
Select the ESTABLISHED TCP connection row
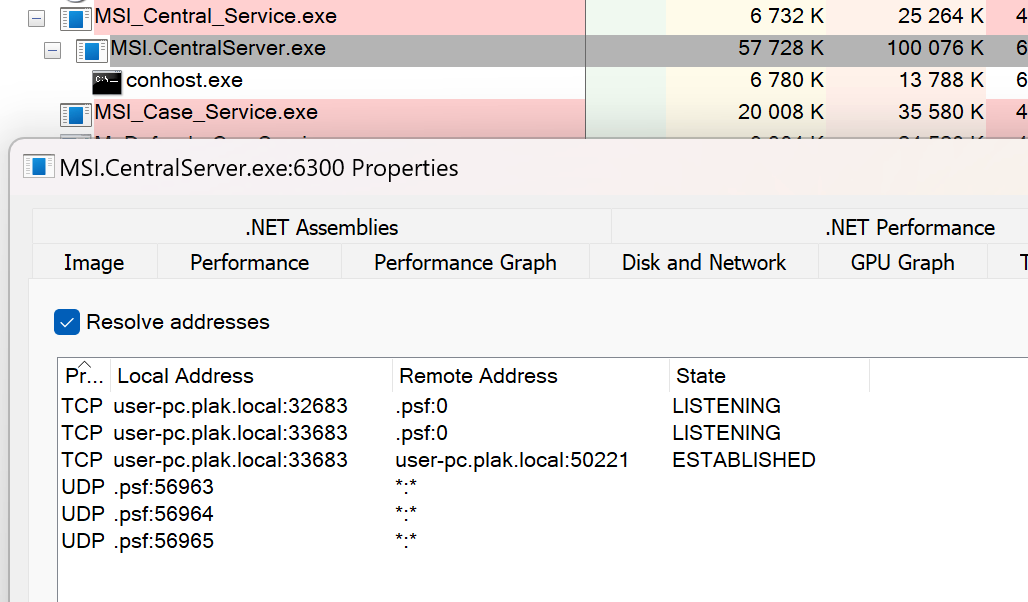coord(438,460)
